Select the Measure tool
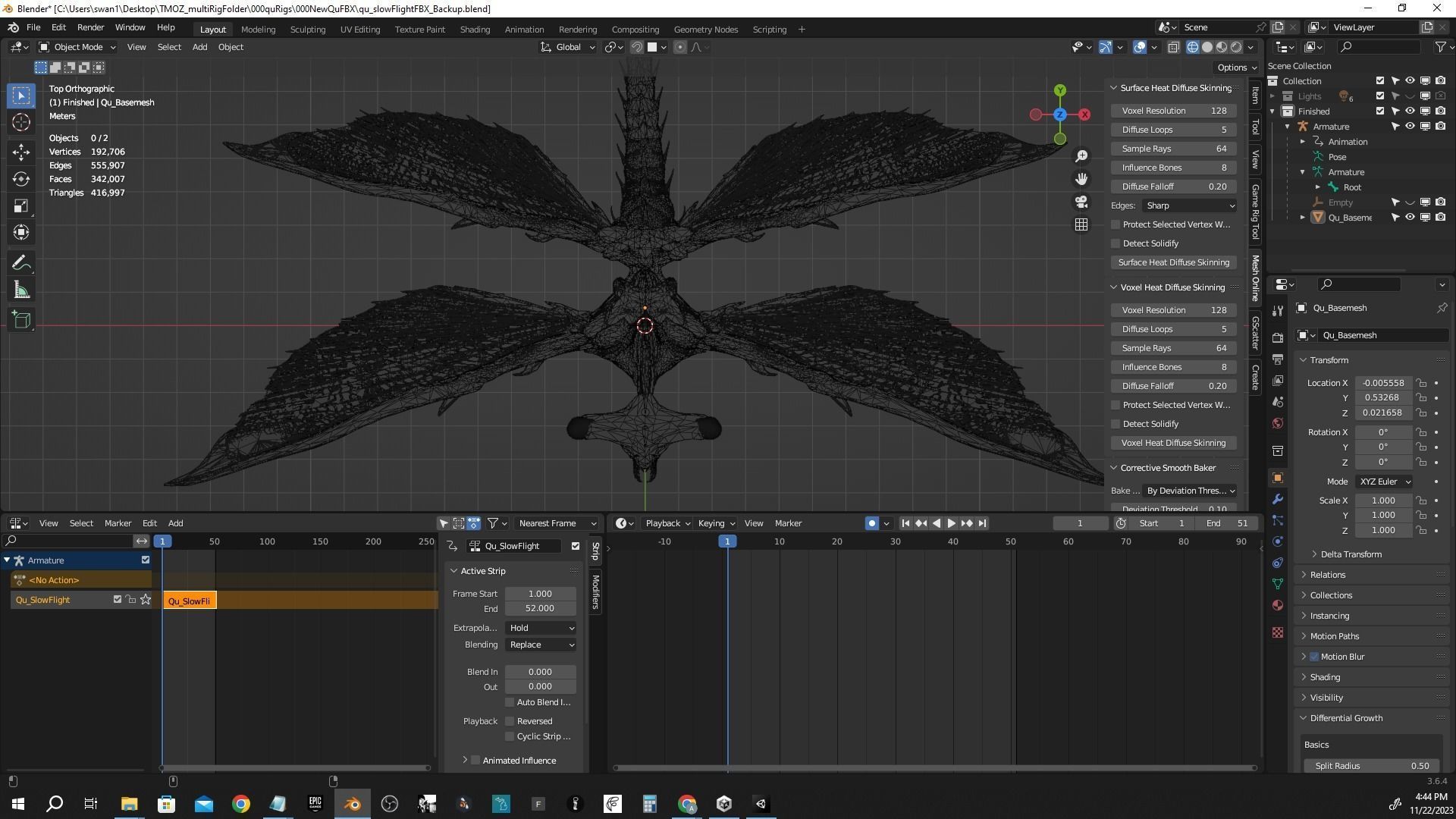1456x819 pixels. [x=21, y=290]
